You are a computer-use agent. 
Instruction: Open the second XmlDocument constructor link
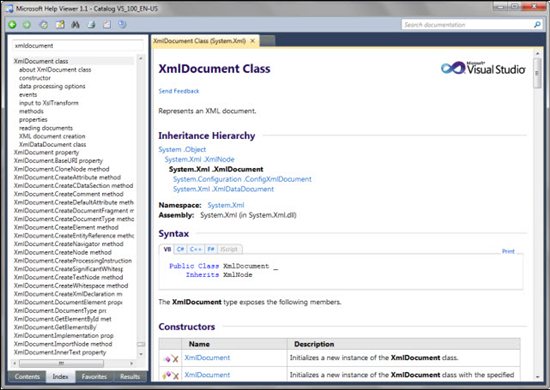pos(207,375)
